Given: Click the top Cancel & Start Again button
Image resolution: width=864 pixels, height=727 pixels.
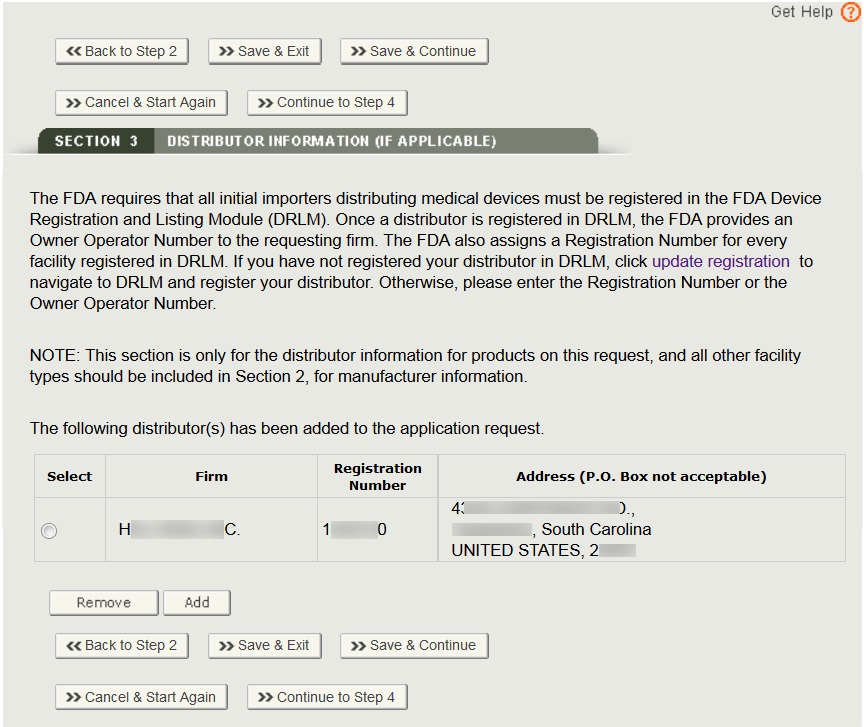Looking at the screenshot, I should click(141, 102).
